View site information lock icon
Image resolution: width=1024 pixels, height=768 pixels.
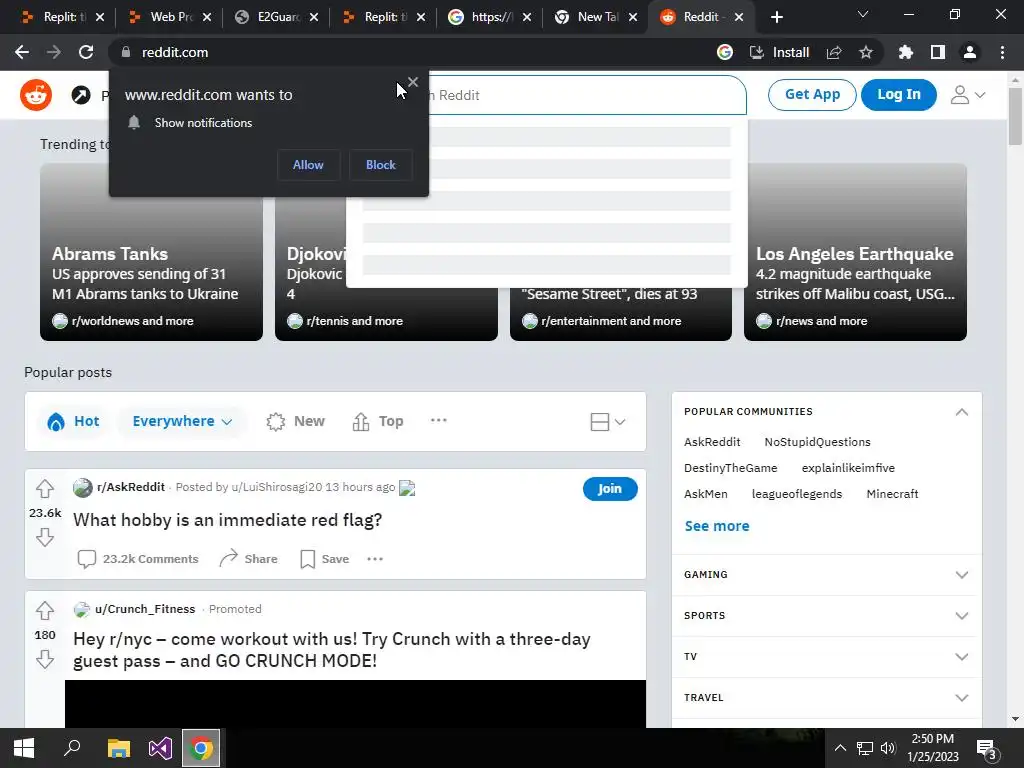(x=126, y=52)
